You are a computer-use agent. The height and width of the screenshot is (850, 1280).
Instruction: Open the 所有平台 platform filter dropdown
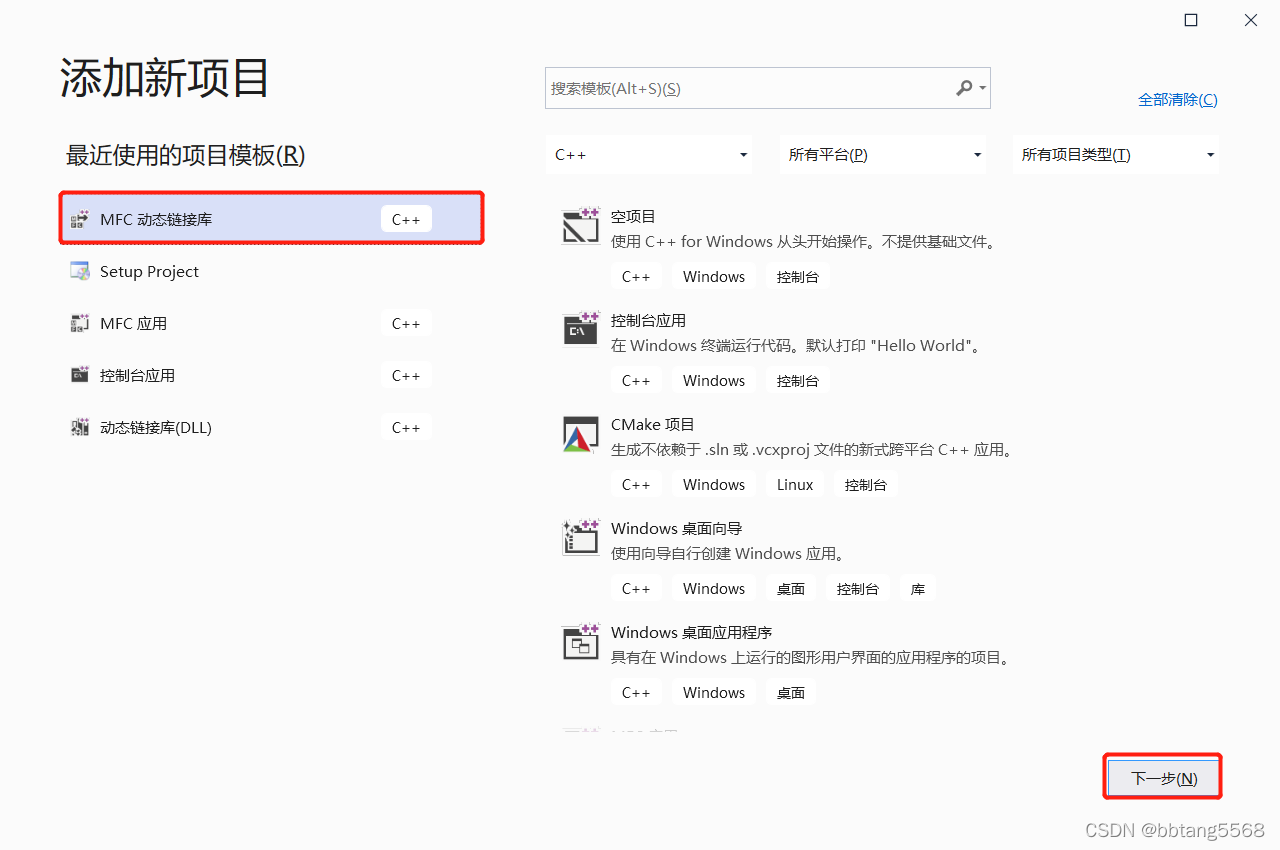coord(883,155)
